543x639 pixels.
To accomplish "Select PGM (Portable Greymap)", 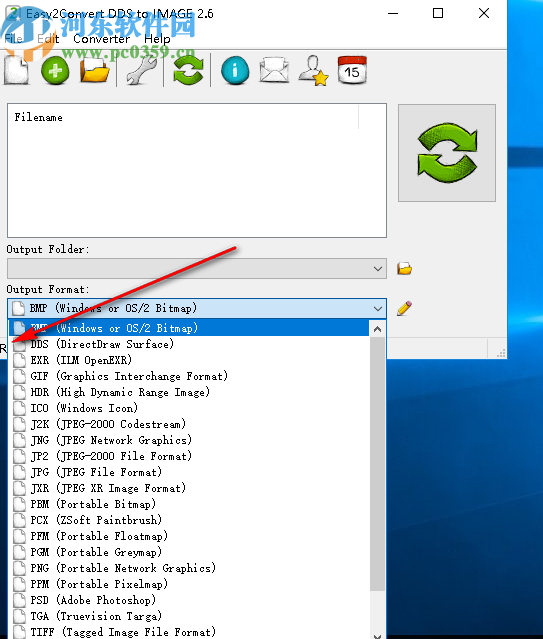I will pyautogui.click(x=189, y=552).
